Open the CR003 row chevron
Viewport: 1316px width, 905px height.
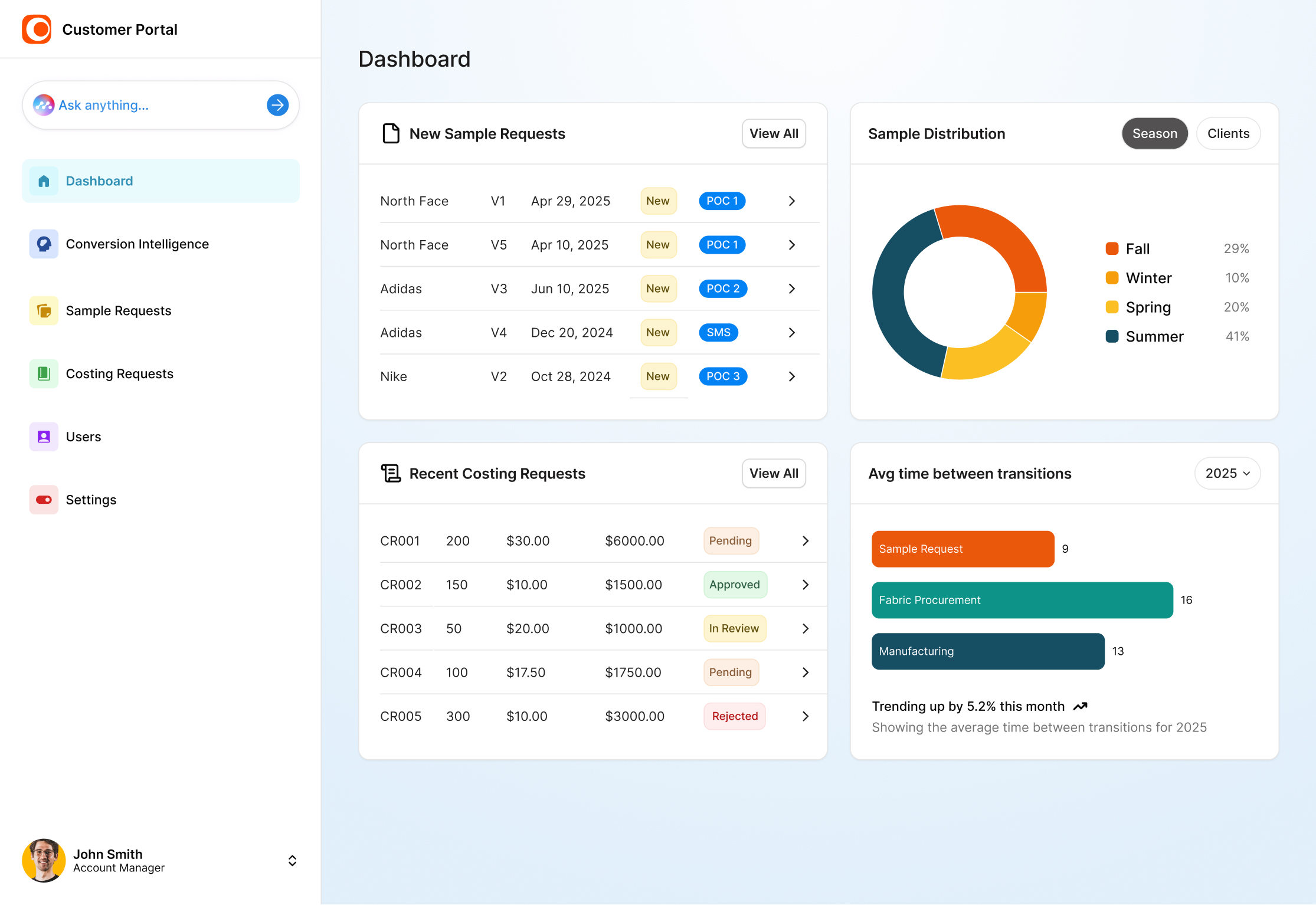tap(806, 628)
